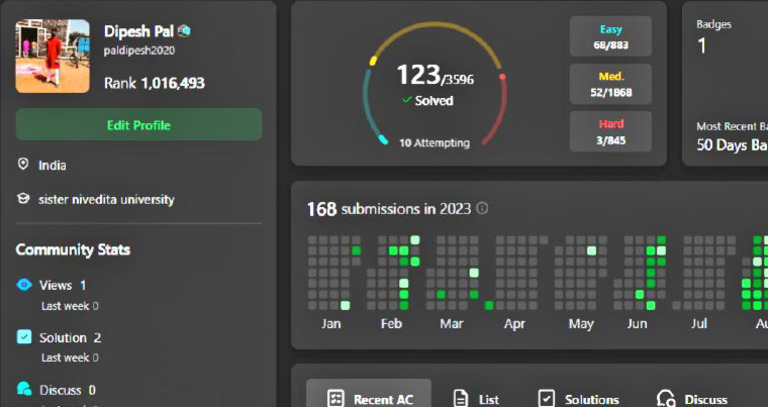Screen dimensions: 768x407
Task: Click the eye icon beside Views
Action: [24, 285]
